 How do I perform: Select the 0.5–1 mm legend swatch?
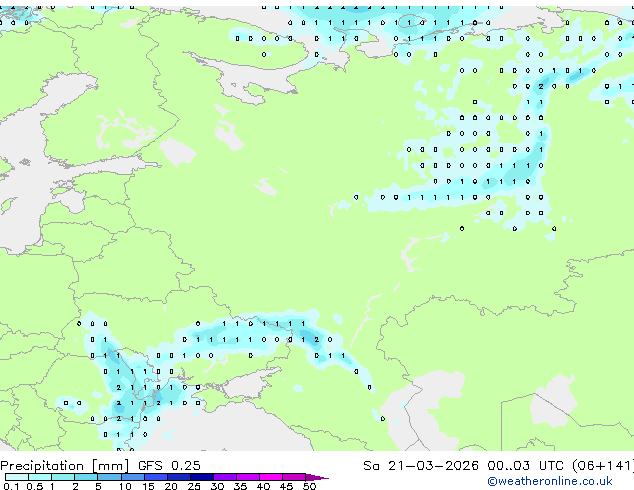tap(40, 477)
